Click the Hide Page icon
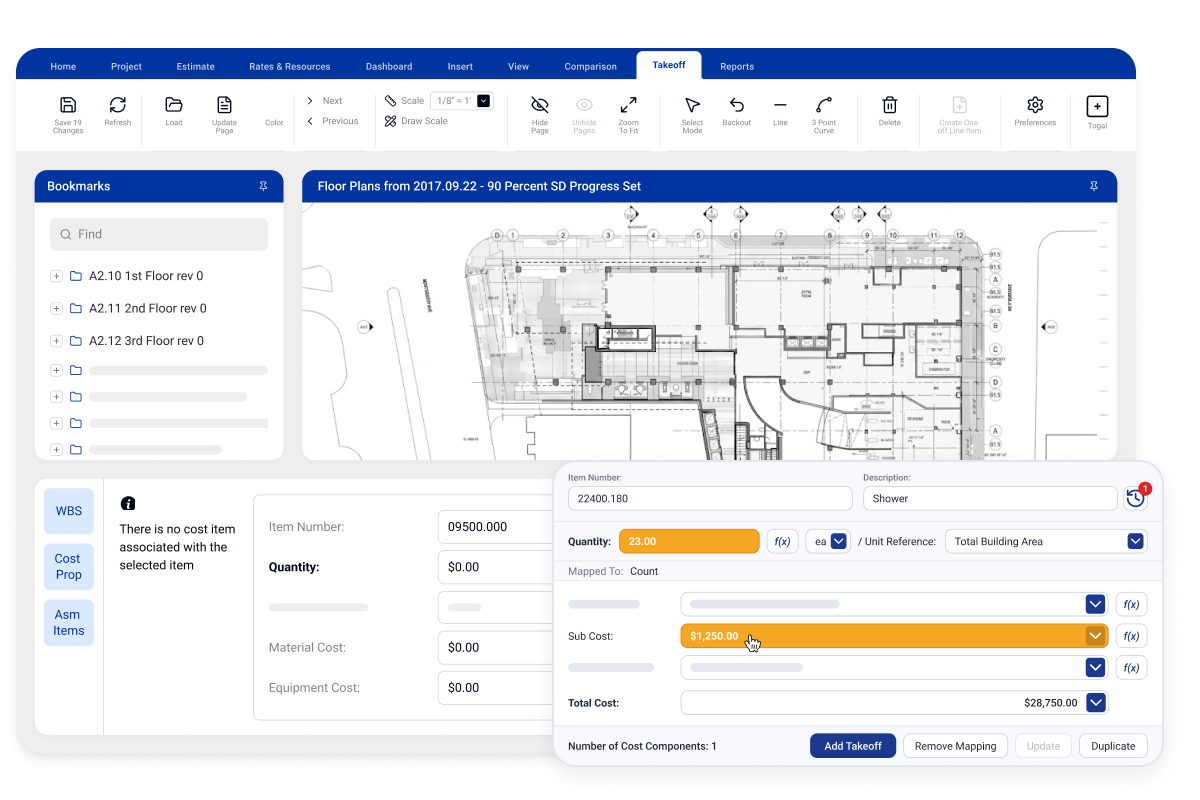This screenshot has width=1200, height=800. click(x=540, y=105)
